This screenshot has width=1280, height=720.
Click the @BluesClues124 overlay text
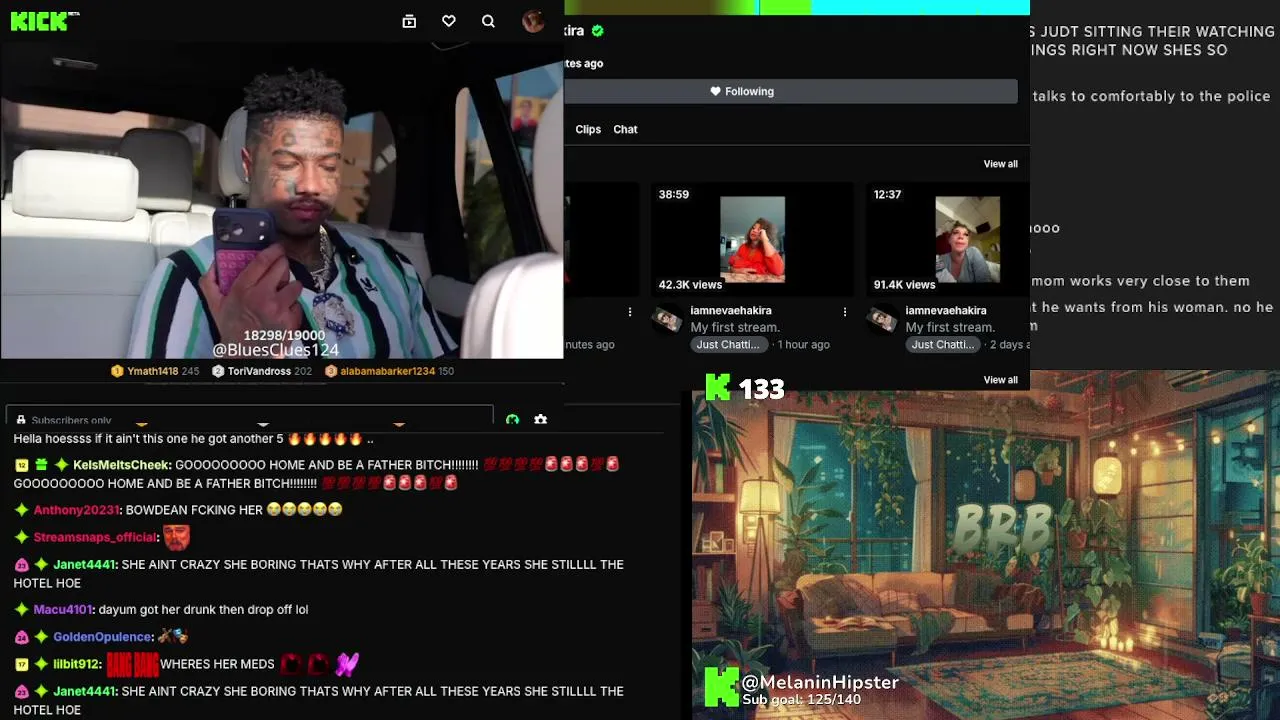275,350
